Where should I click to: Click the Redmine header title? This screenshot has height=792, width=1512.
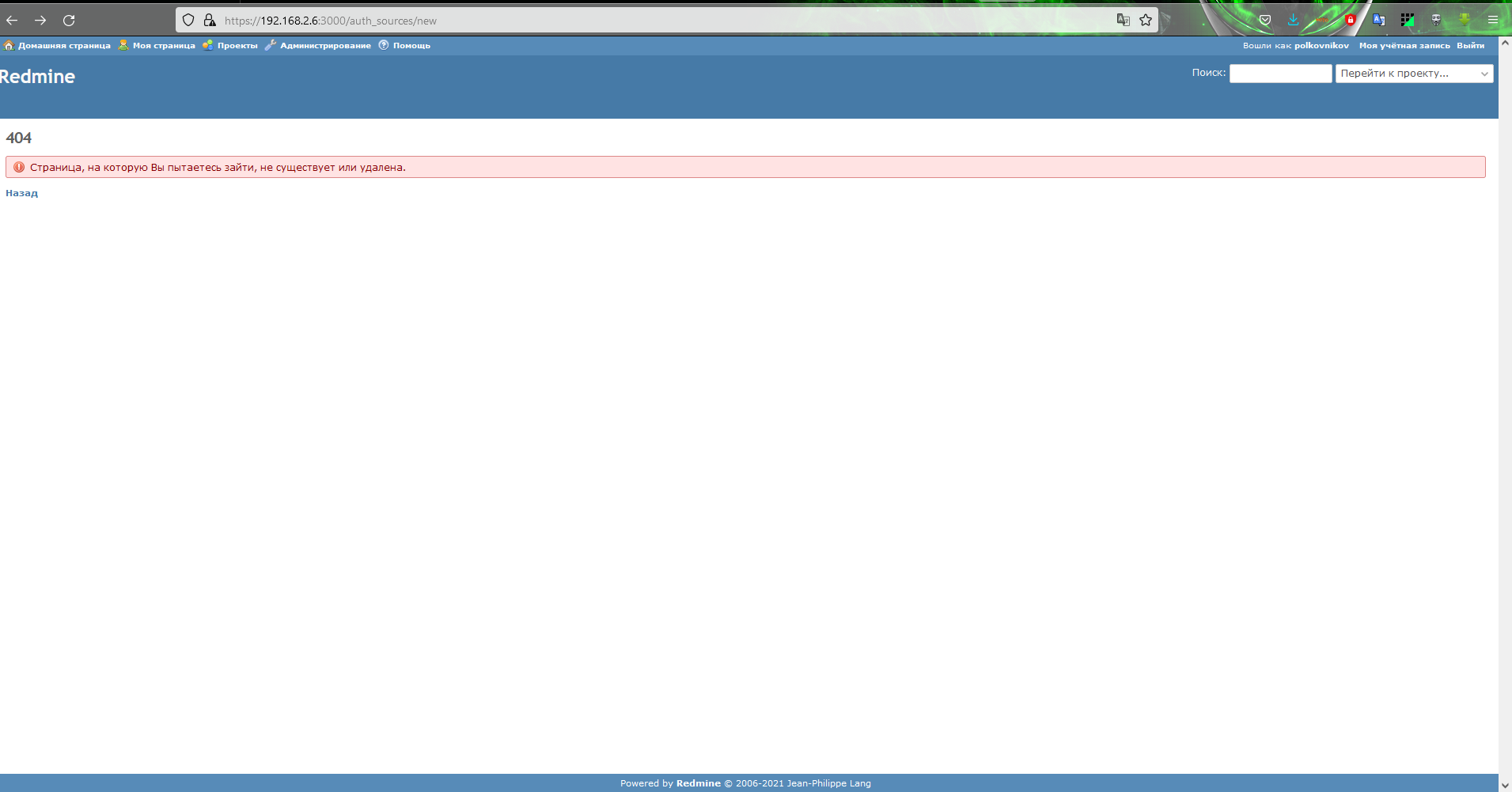pyautogui.click(x=37, y=77)
